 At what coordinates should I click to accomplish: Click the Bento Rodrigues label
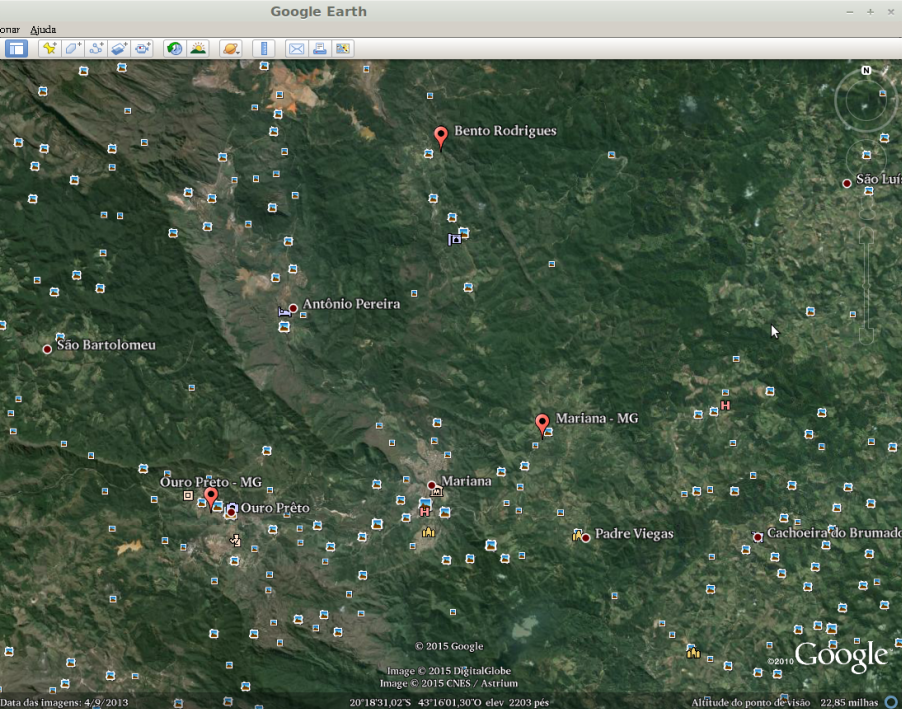tap(505, 131)
